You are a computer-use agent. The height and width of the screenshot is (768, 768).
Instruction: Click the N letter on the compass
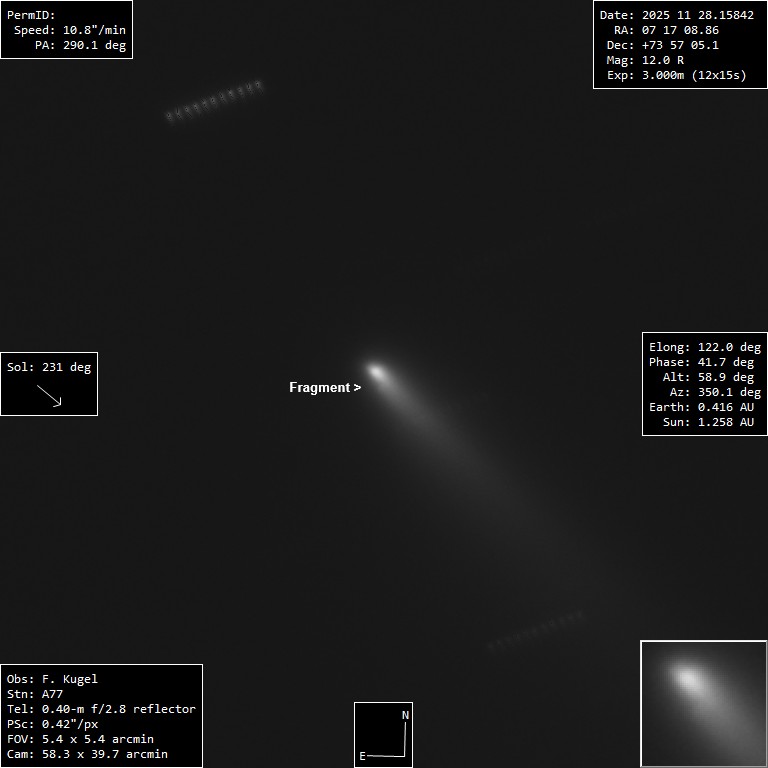click(405, 715)
